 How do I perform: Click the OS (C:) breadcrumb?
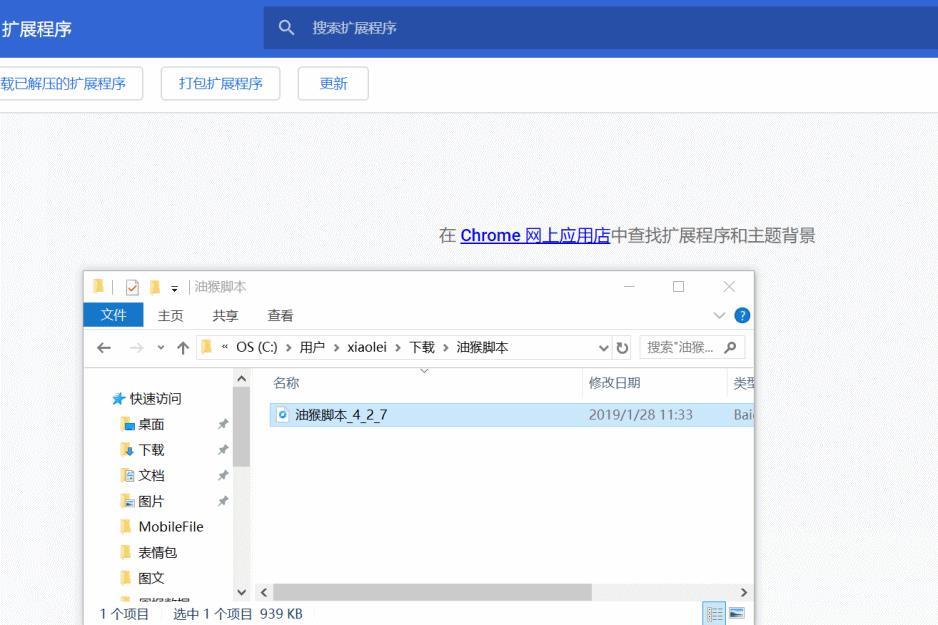[257, 347]
